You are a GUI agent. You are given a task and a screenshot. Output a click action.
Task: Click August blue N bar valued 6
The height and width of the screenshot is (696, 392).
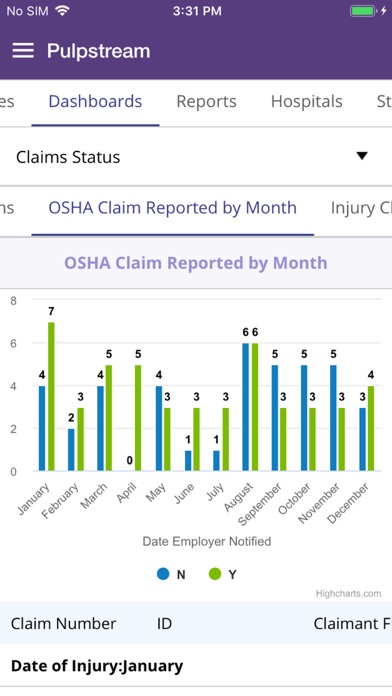245,407
